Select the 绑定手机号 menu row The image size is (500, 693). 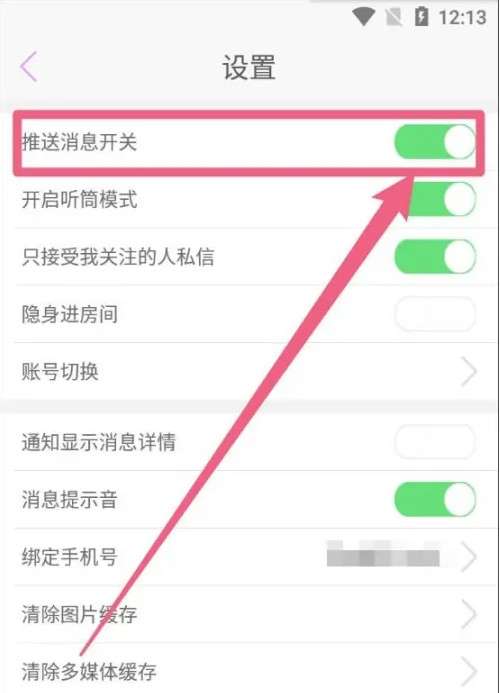tap(256, 557)
